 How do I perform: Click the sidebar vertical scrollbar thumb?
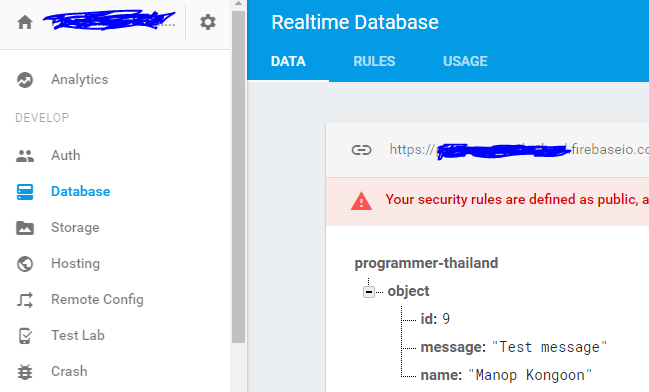pyautogui.click(x=238, y=177)
